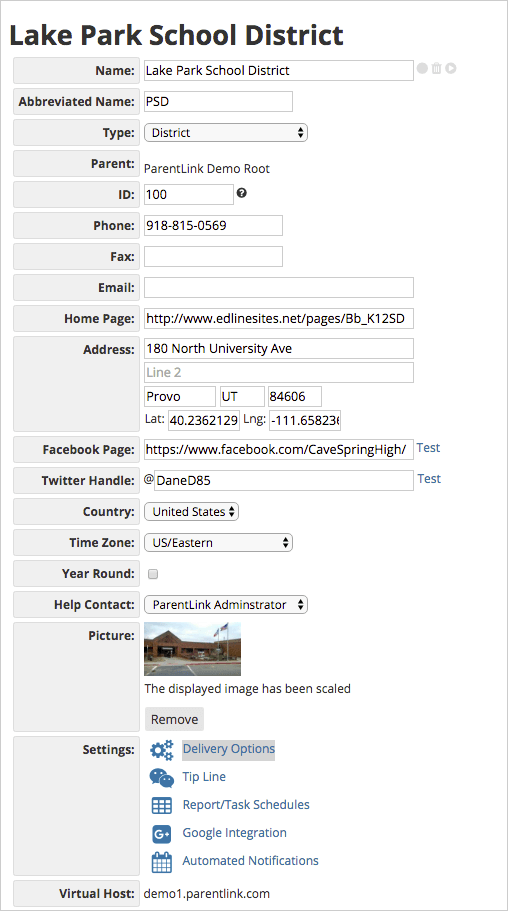
Task: Open the Tip Line settings link
Action: click(x=204, y=777)
